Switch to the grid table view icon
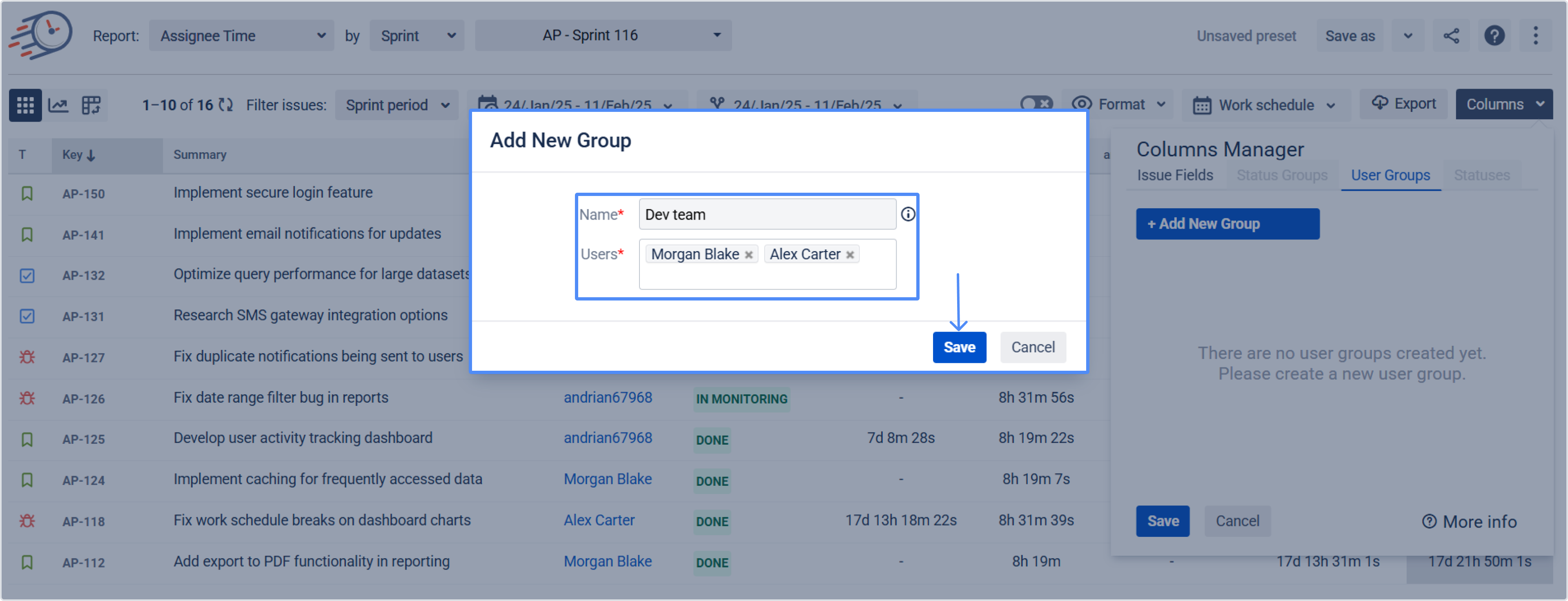1568x601 pixels. tap(26, 105)
